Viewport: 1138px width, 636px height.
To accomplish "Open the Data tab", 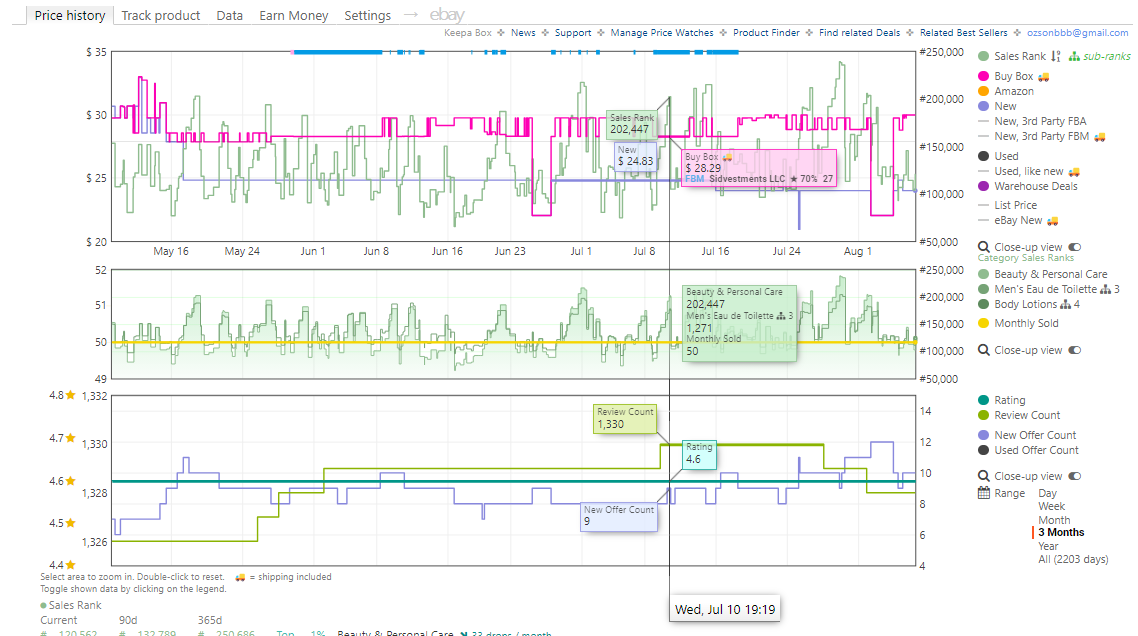I will pos(229,15).
